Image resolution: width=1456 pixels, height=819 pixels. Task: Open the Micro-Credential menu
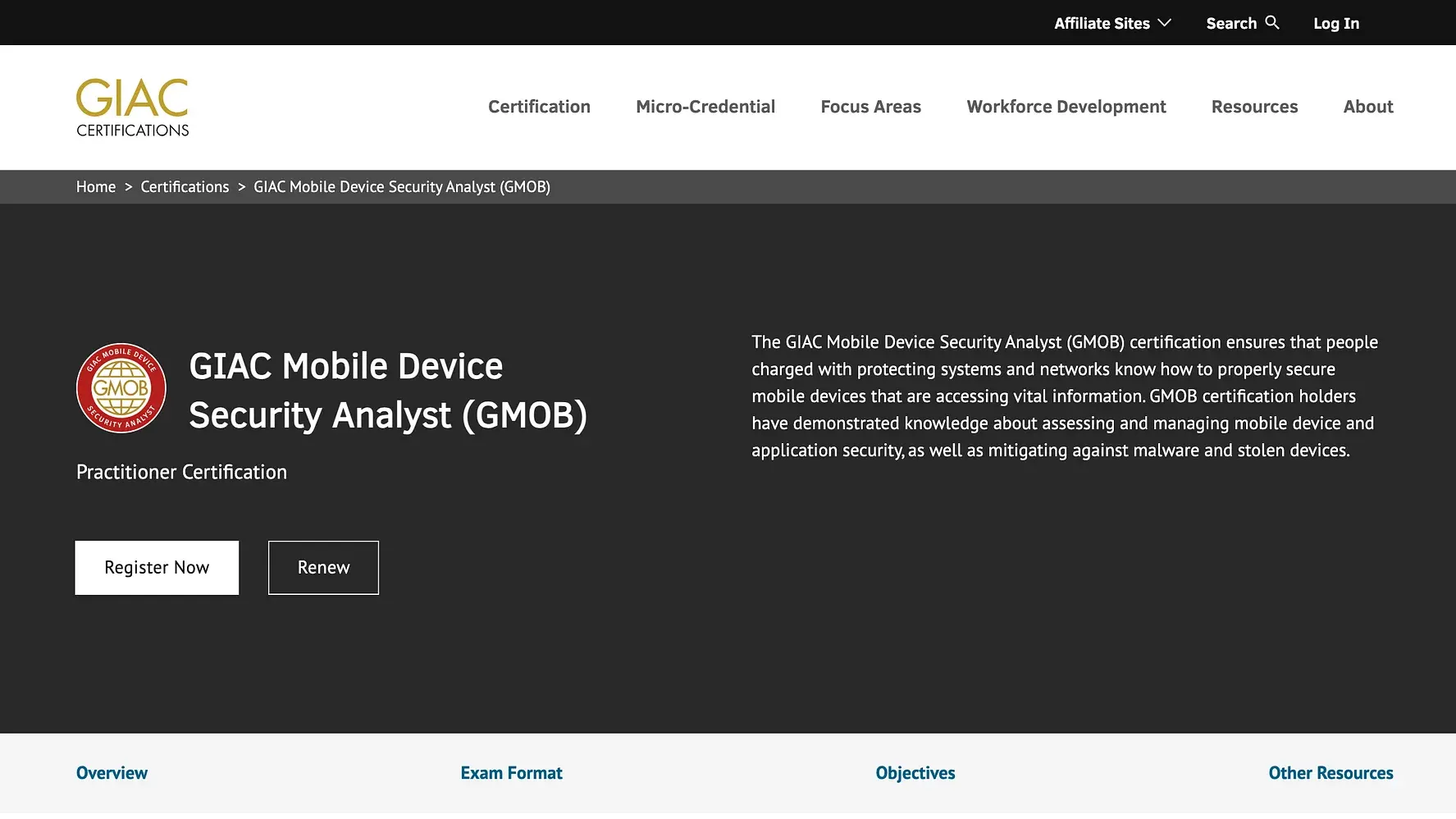[705, 107]
